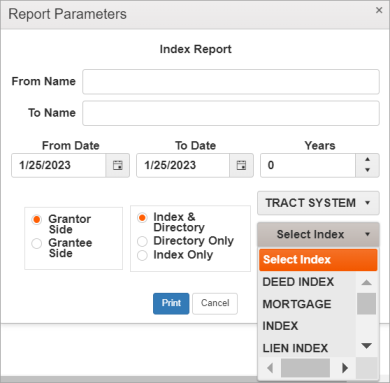Click the Cancel button
Viewport: 390px width, 383px height.
[x=215, y=303]
